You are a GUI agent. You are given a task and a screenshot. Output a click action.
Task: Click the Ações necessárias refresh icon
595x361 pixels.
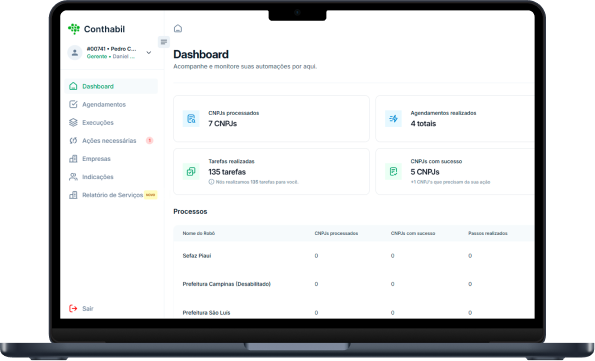click(x=73, y=140)
